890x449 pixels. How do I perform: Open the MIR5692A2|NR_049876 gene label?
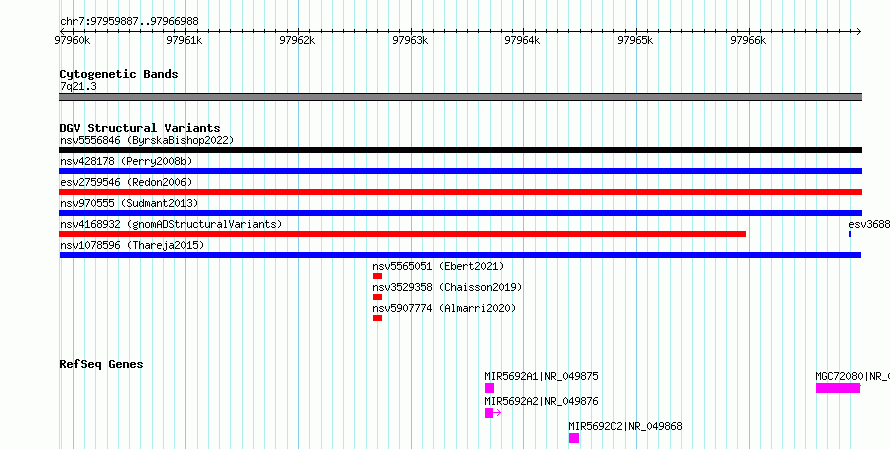pyautogui.click(x=541, y=401)
